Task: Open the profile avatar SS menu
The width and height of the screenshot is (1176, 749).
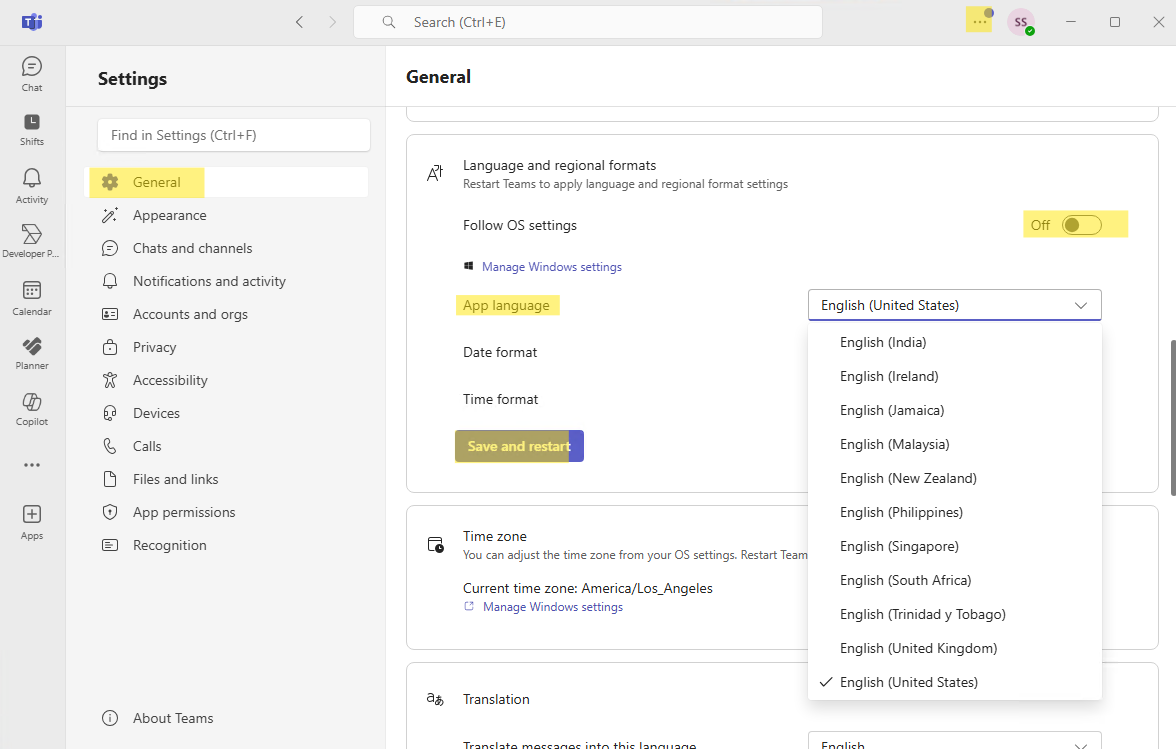Action: (1020, 22)
